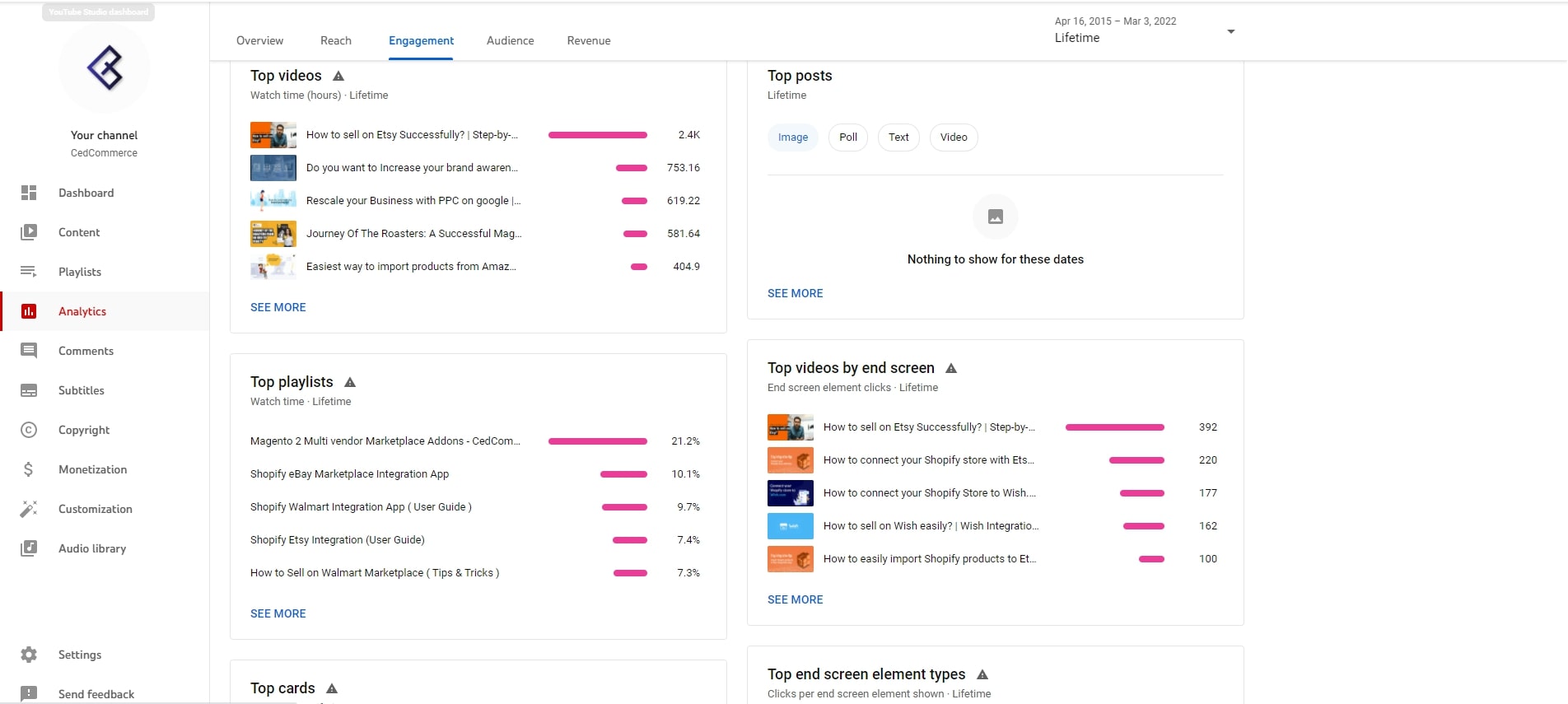The height and width of the screenshot is (704, 1568).
Task: Click the 753.16 watch time value
Action: pyautogui.click(x=684, y=168)
